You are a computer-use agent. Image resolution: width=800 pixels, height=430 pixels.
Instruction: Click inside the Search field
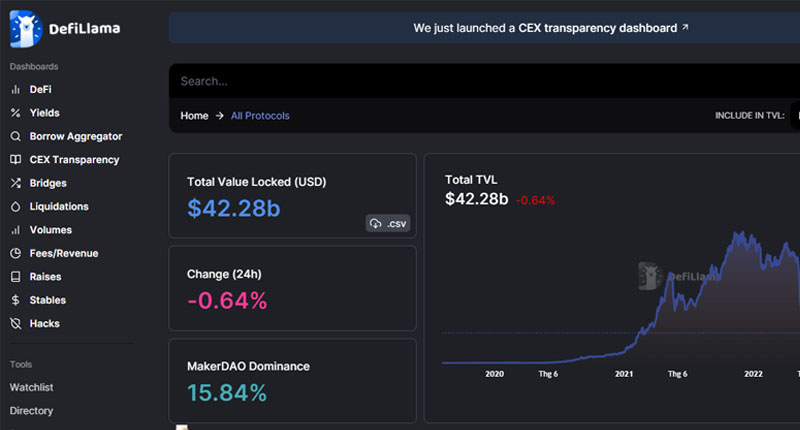click(484, 81)
